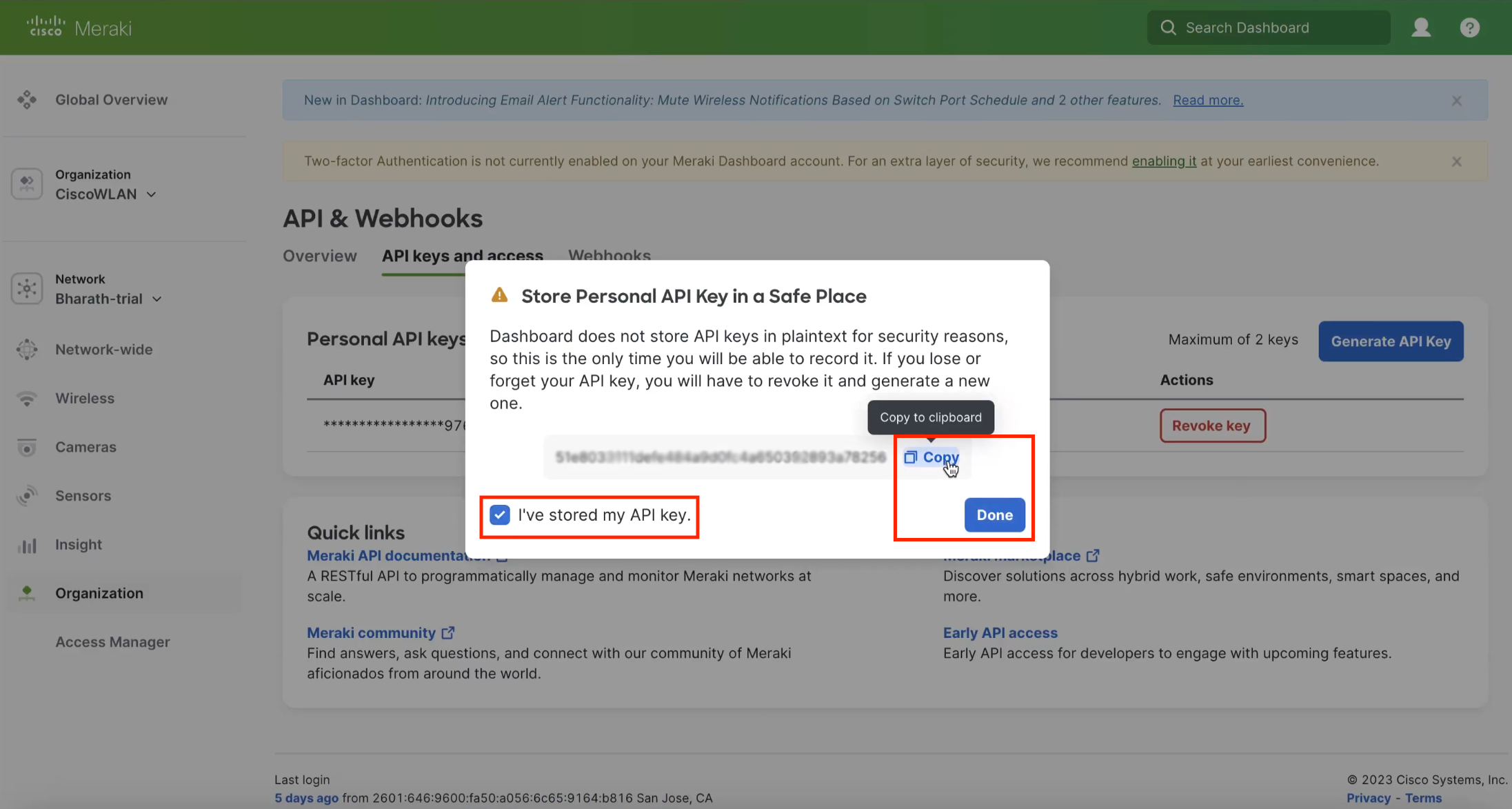
Task: Copy the API key to clipboard
Action: pyautogui.click(x=931, y=457)
